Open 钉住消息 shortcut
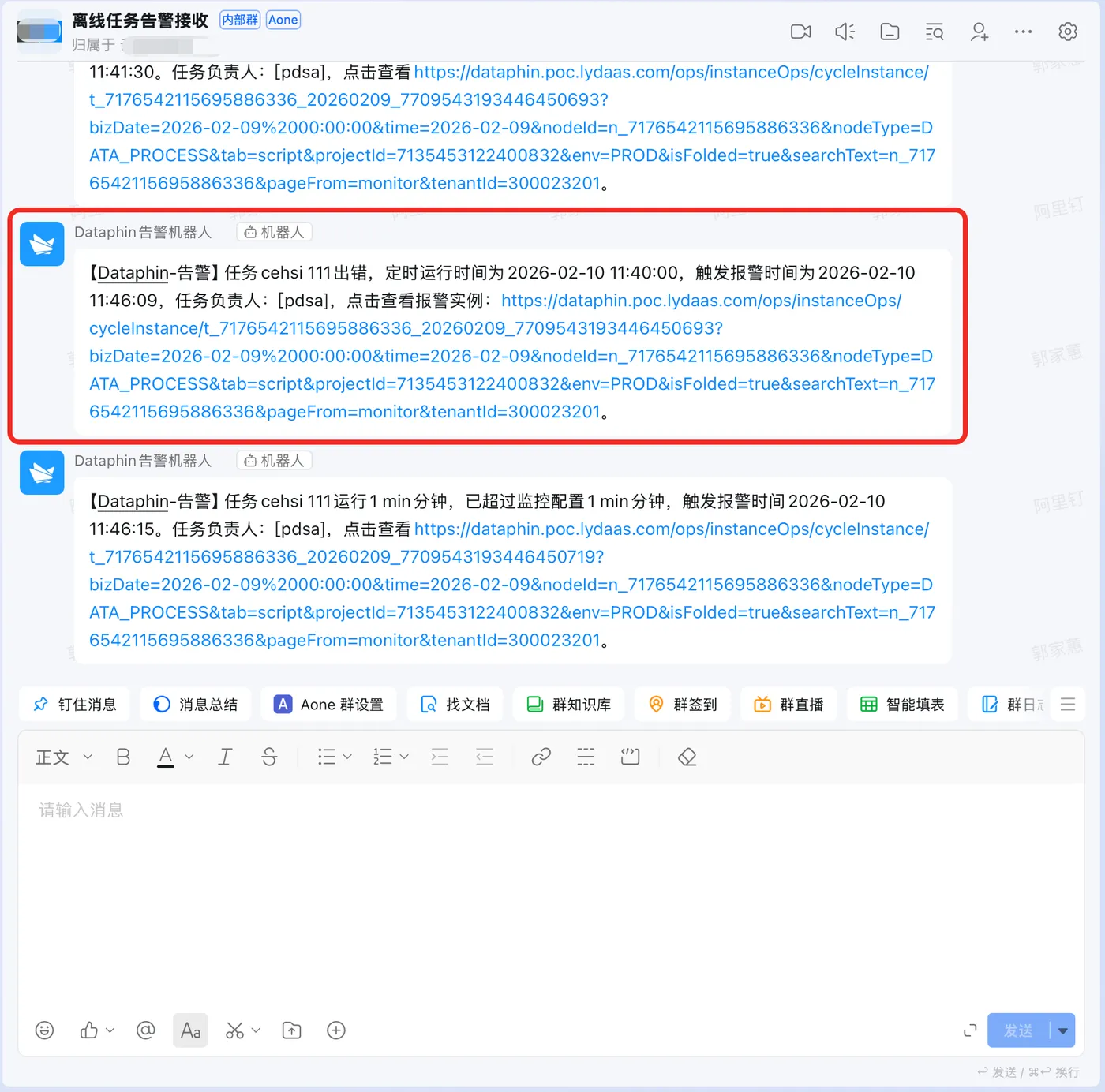 [x=75, y=705]
